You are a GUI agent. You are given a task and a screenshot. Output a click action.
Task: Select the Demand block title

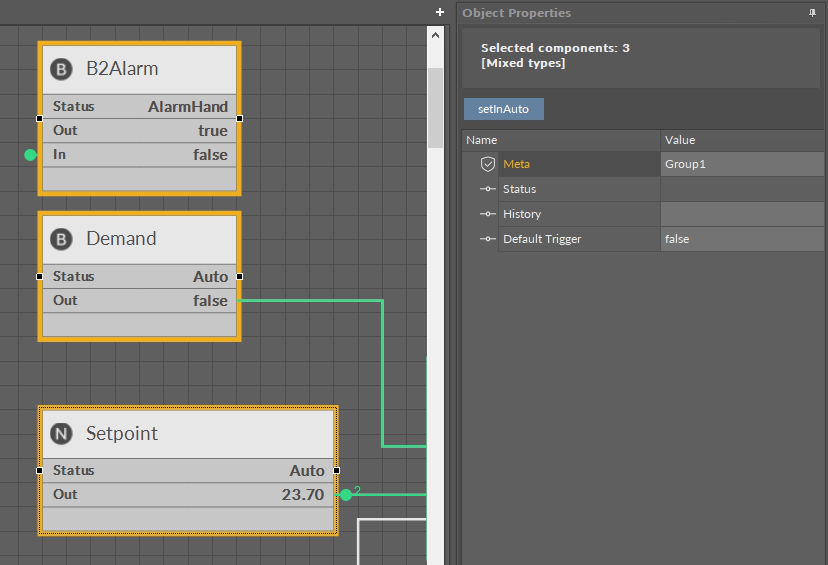121,239
